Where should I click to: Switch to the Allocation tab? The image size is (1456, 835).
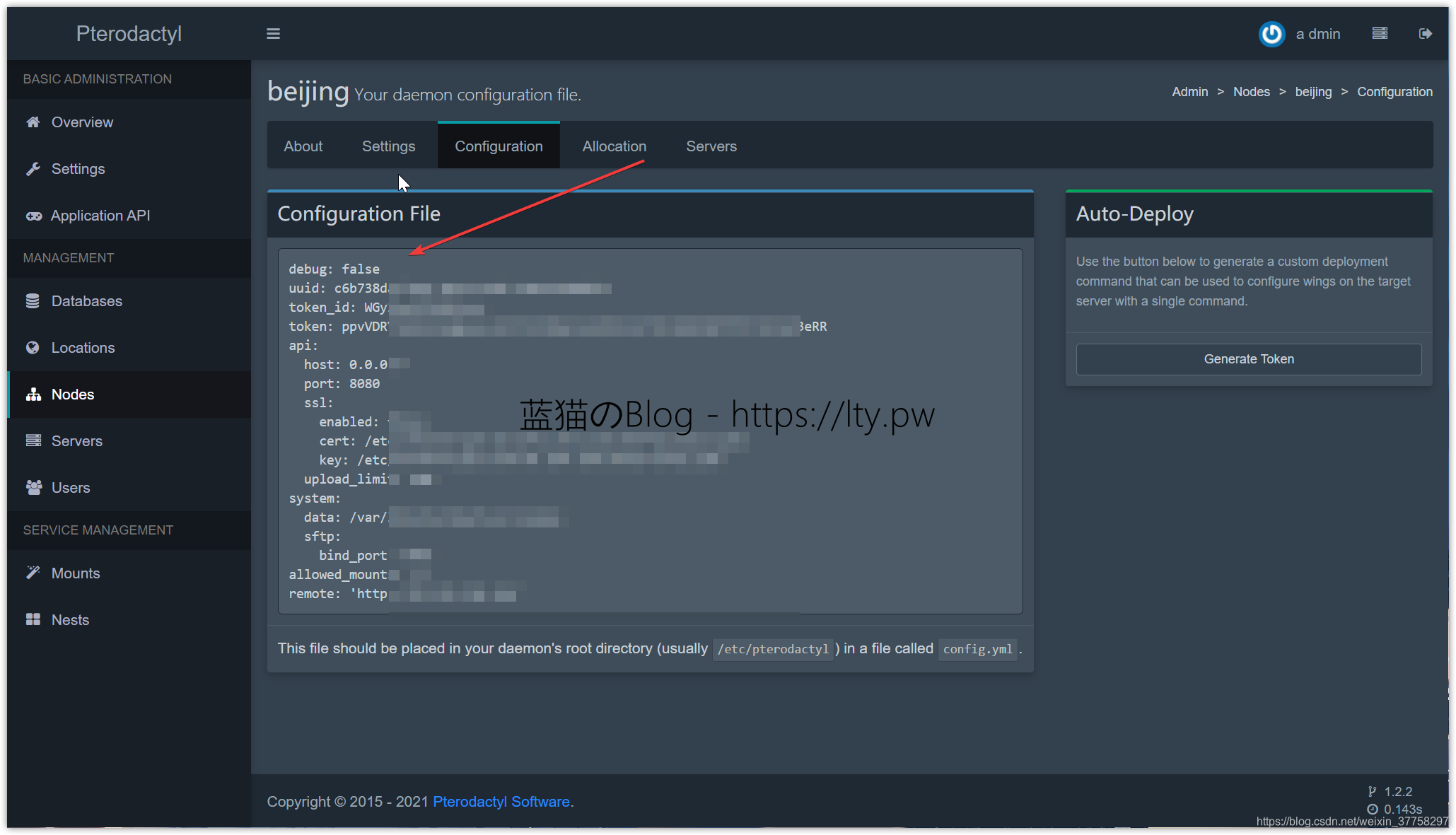614,146
